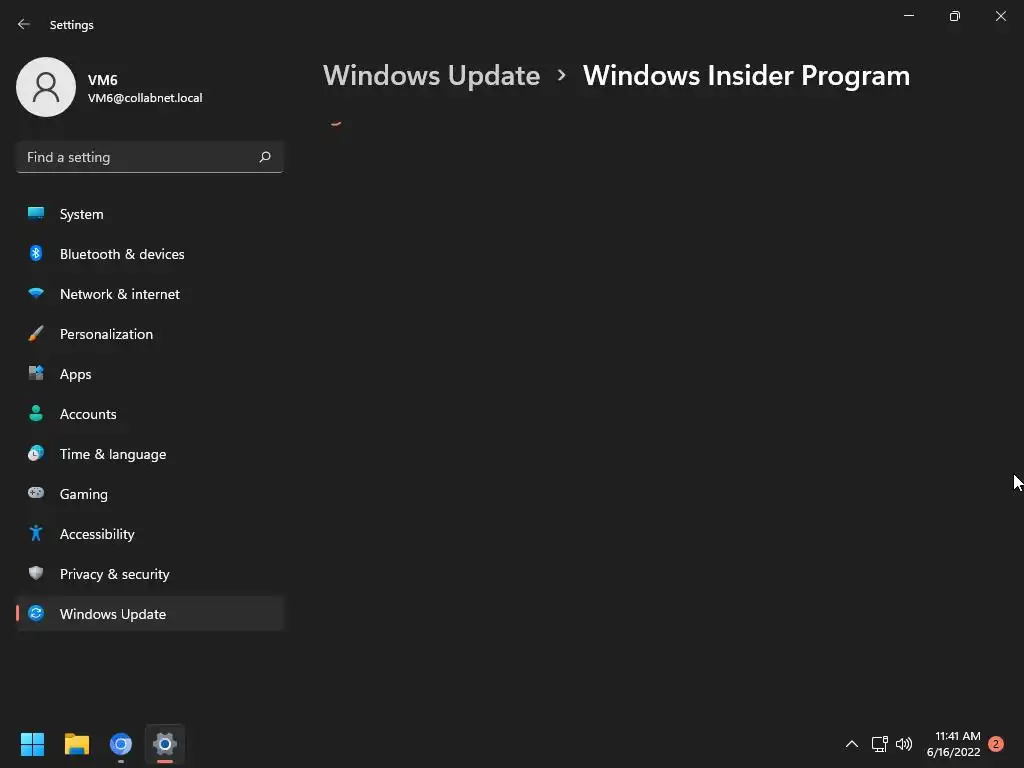Click the volume speaker tray icon
The height and width of the screenshot is (768, 1024).
pos(904,744)
